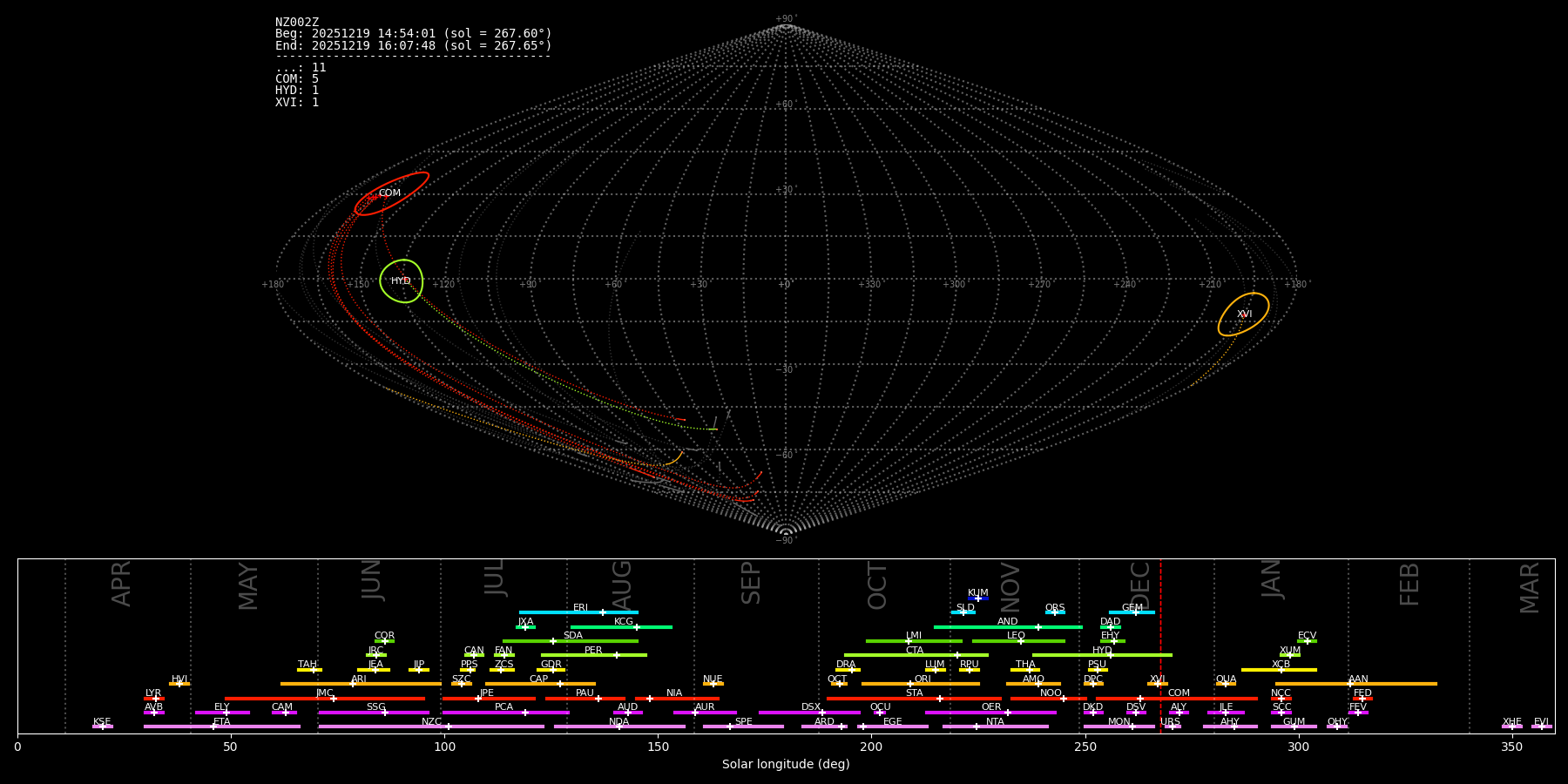Click the COM label in the timeline
The image size is (1568, 784).
(1179, 693)
